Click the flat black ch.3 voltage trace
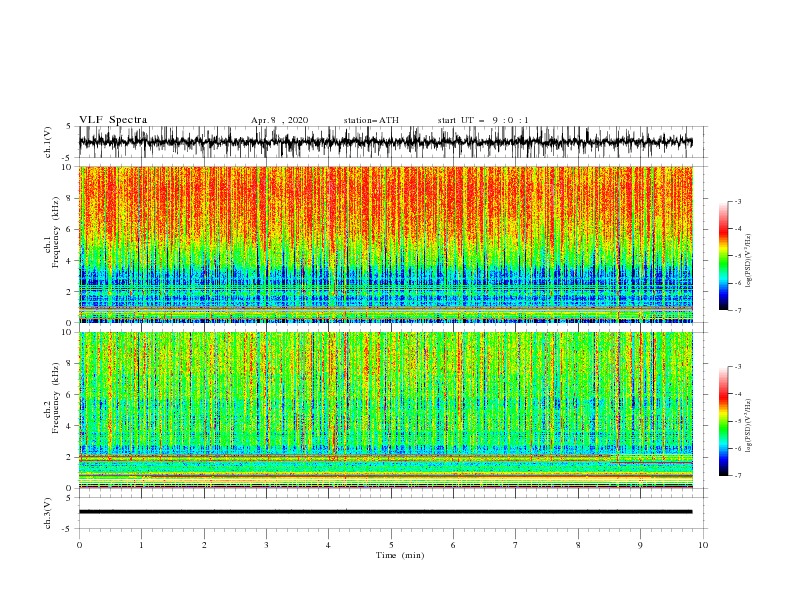Image resolution: width=792 pixels, height=612 pixels. pos(386,512)
